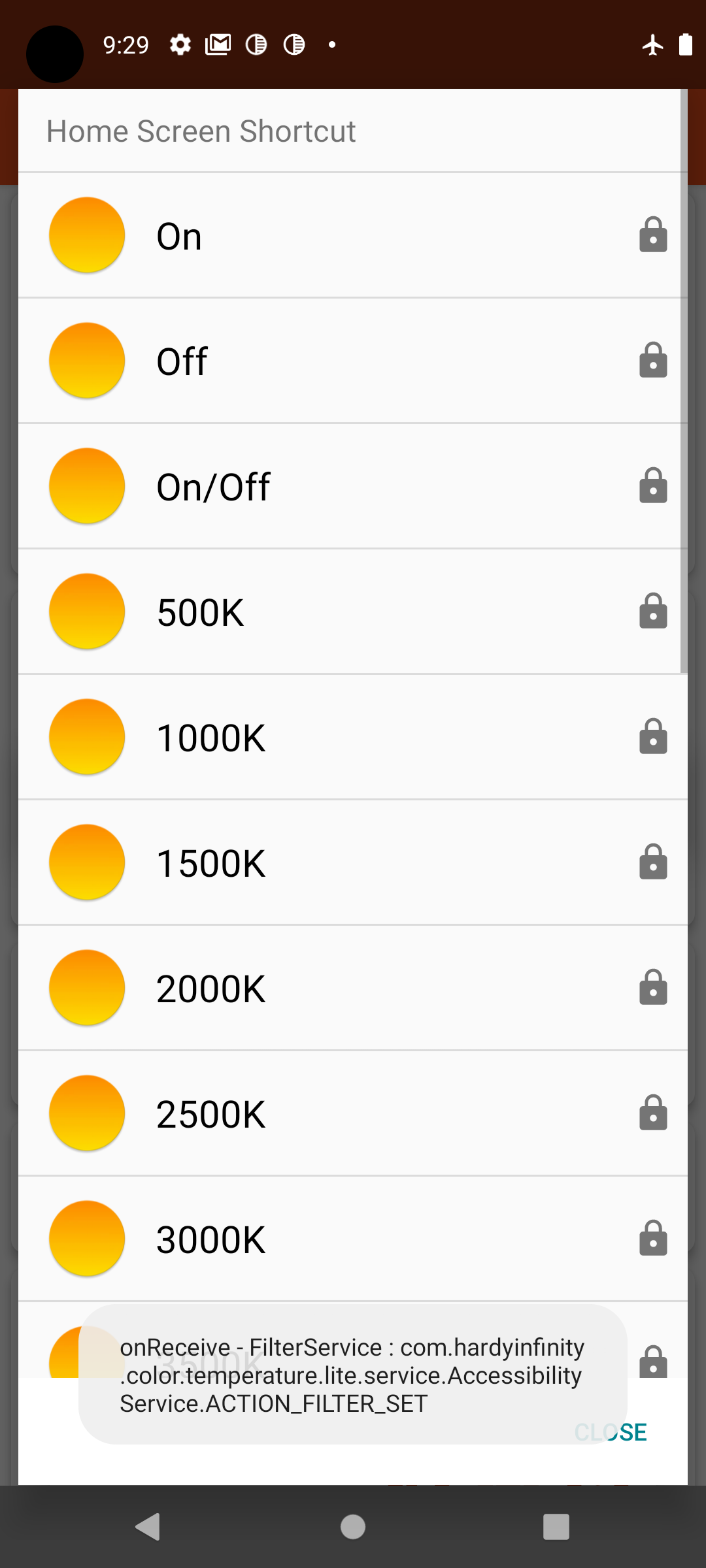Tap the lock icon beside 1500K
This screenshot has width=706, height=1568.
click(653, 862)
